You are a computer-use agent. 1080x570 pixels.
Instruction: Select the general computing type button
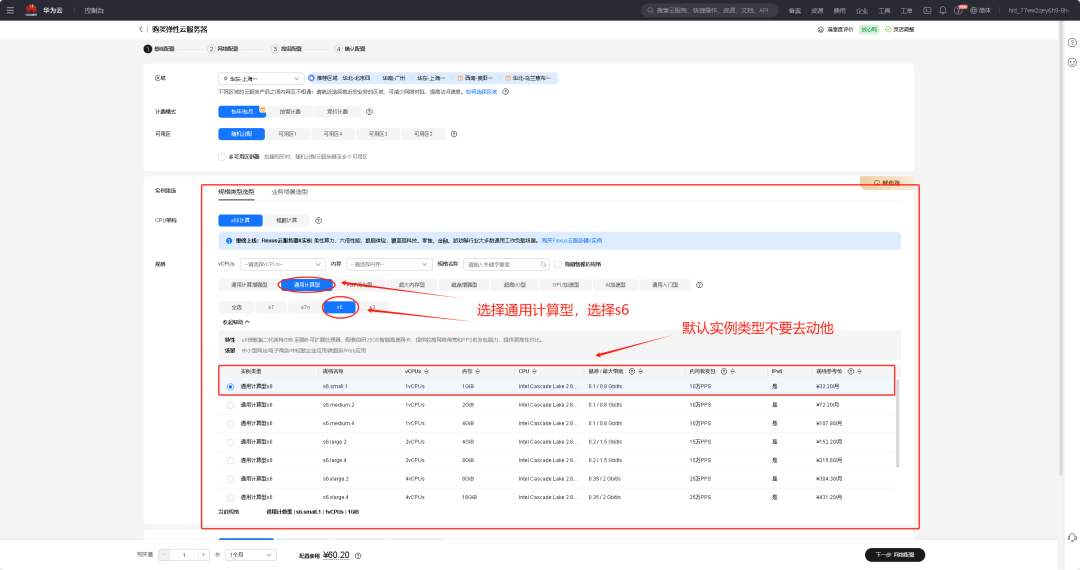tap(307, 285)
